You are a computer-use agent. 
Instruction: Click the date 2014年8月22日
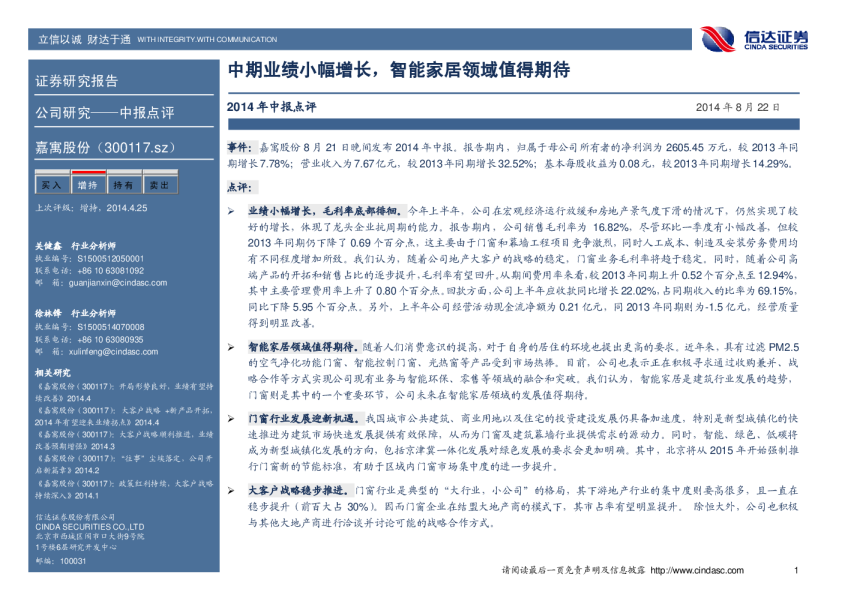(x=737, y=107)
